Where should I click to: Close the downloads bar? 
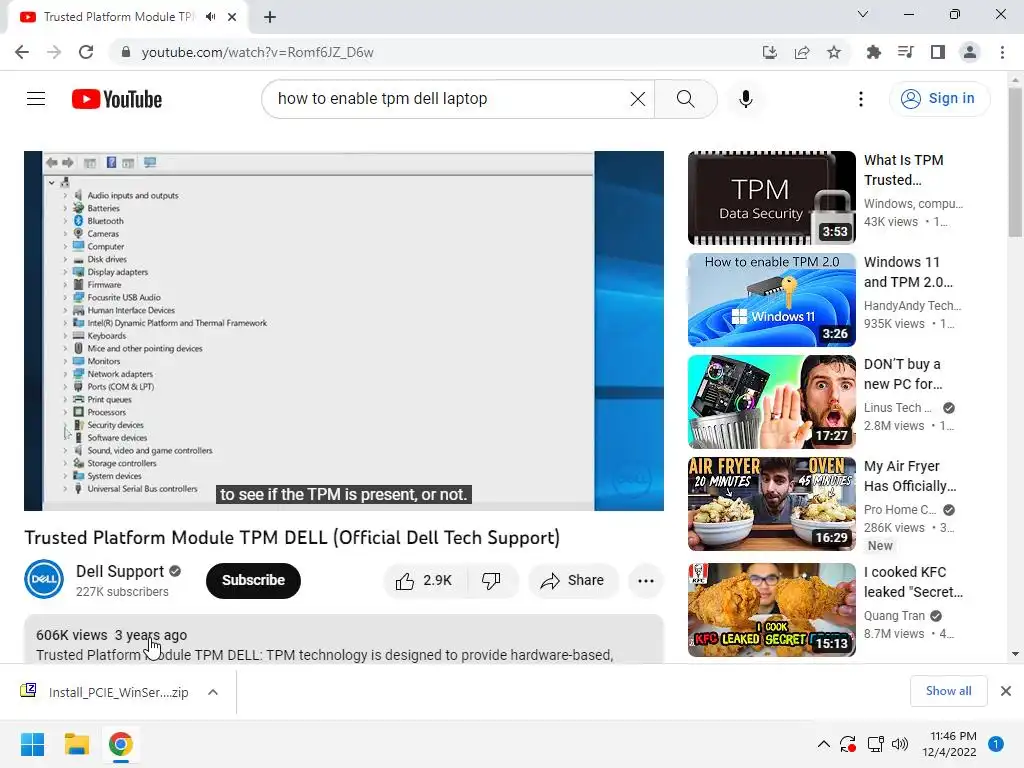pos(1006,691)
